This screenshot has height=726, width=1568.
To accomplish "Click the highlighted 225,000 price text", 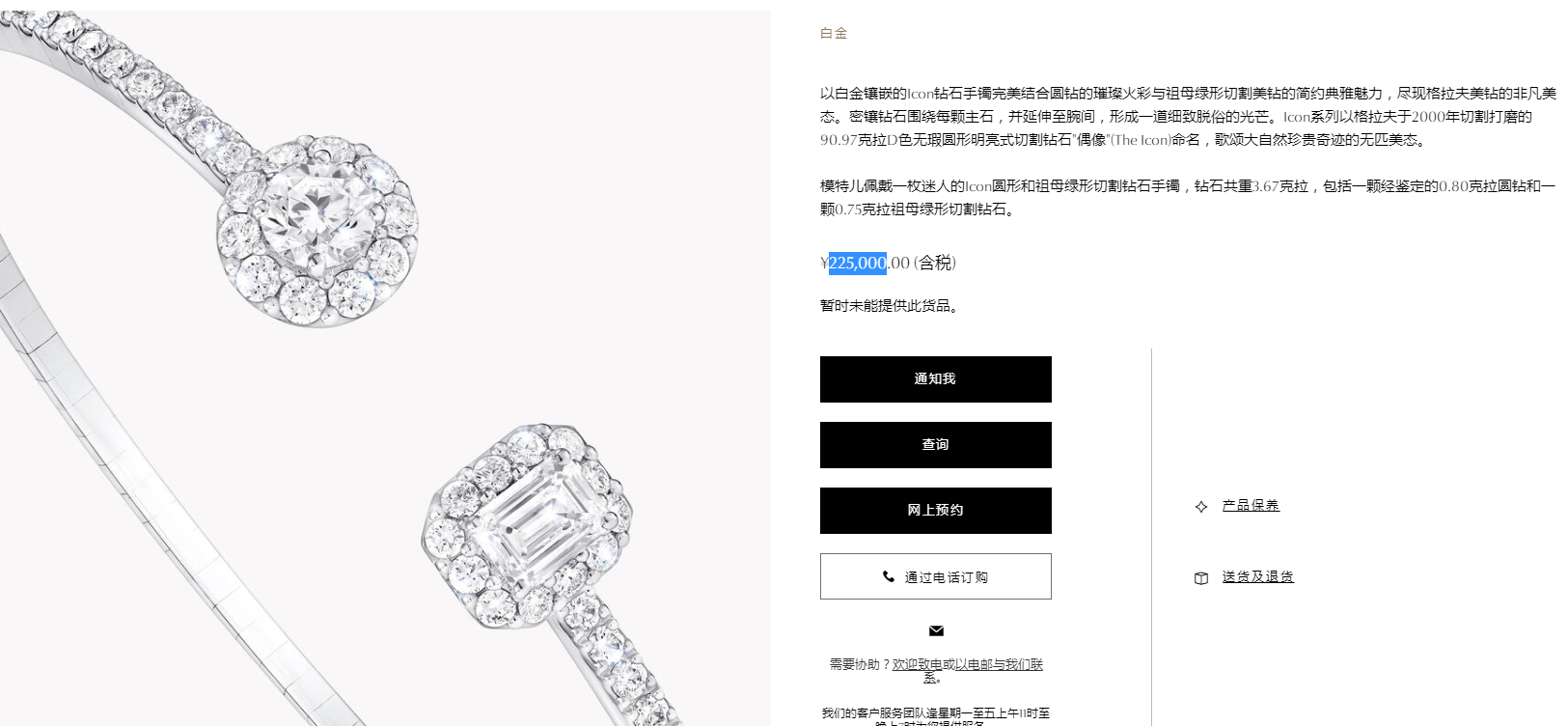I will coord(857,263).
